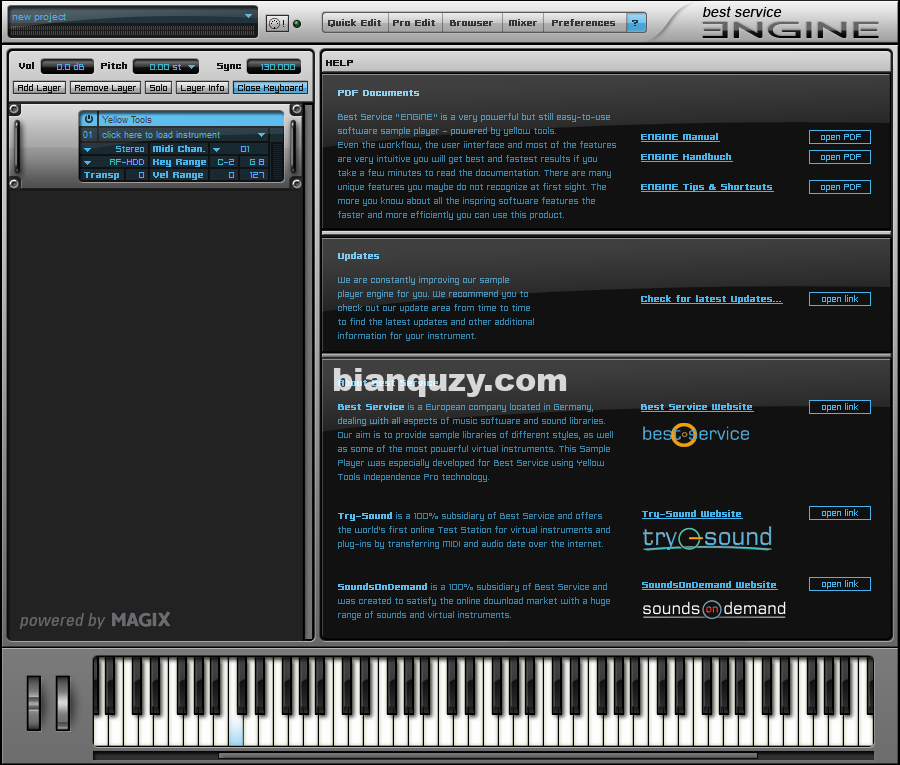Click the pitch bend wheel
This screenshot has height=765, width=900.
coord(34,702)
